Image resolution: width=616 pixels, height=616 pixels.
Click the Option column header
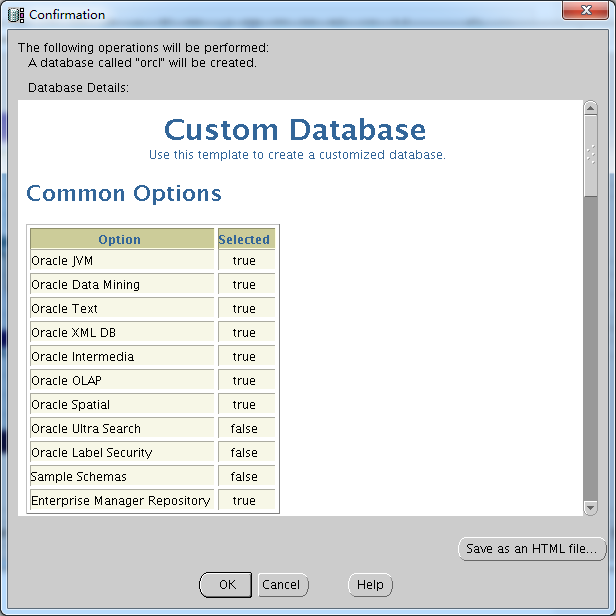pos(122,239)
